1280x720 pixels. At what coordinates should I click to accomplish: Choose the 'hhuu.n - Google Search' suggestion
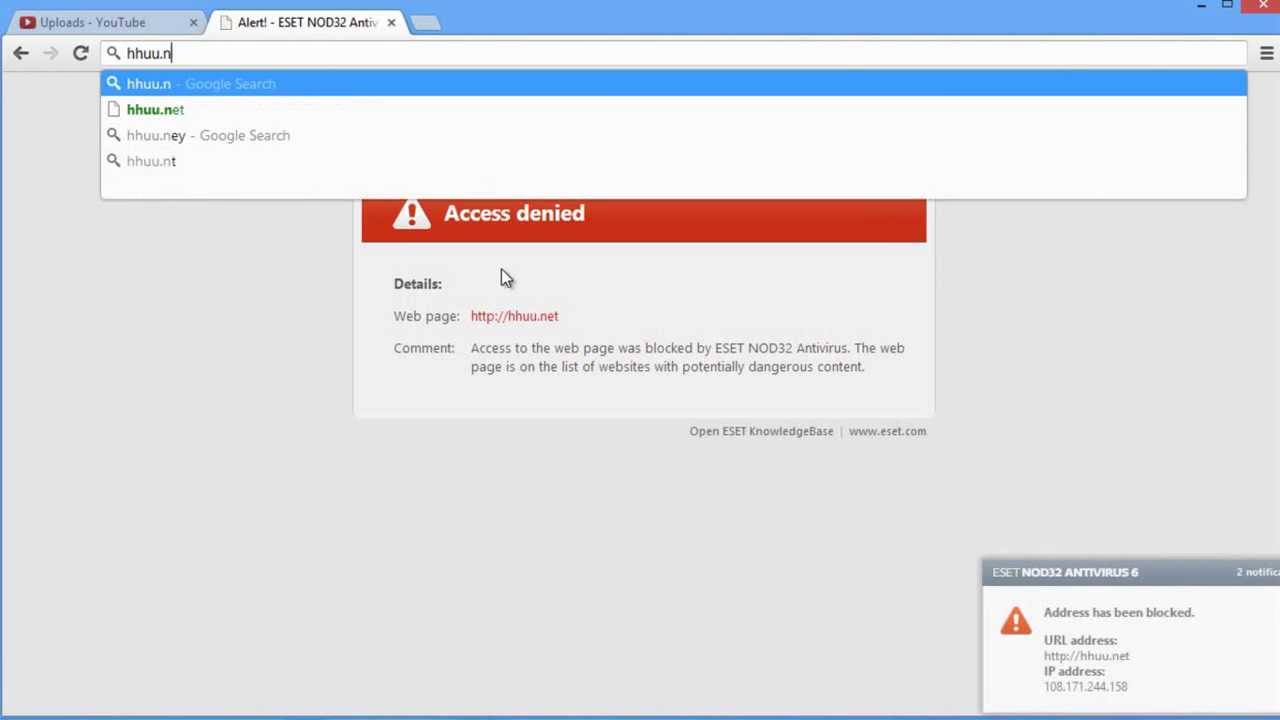pyautogui.click(x=674, y=84)
